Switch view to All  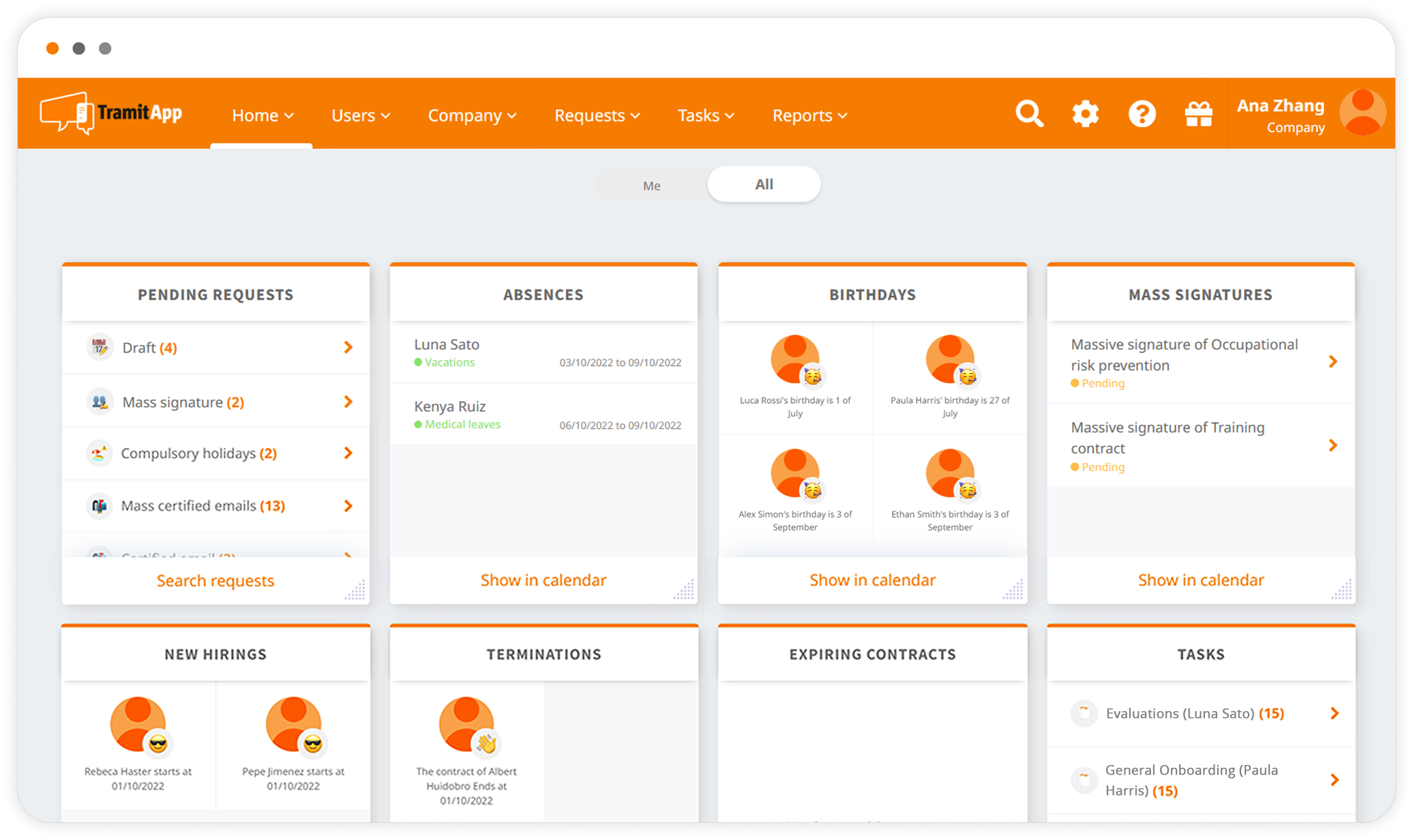(x=764, y=184)
